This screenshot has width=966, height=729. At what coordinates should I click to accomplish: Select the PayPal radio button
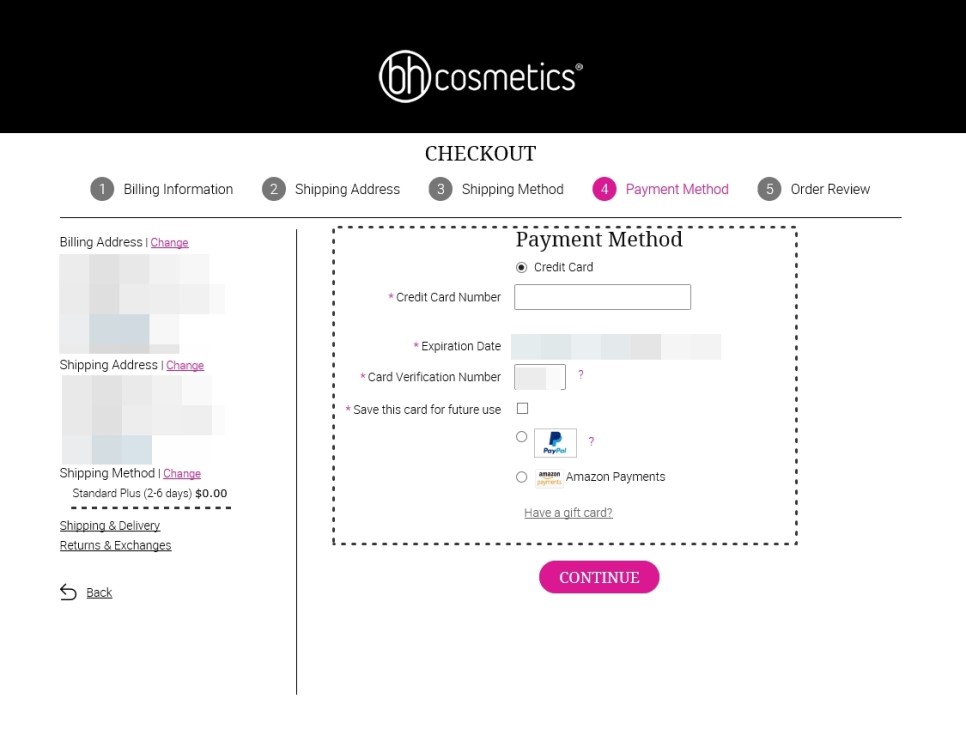pos(522,437)
